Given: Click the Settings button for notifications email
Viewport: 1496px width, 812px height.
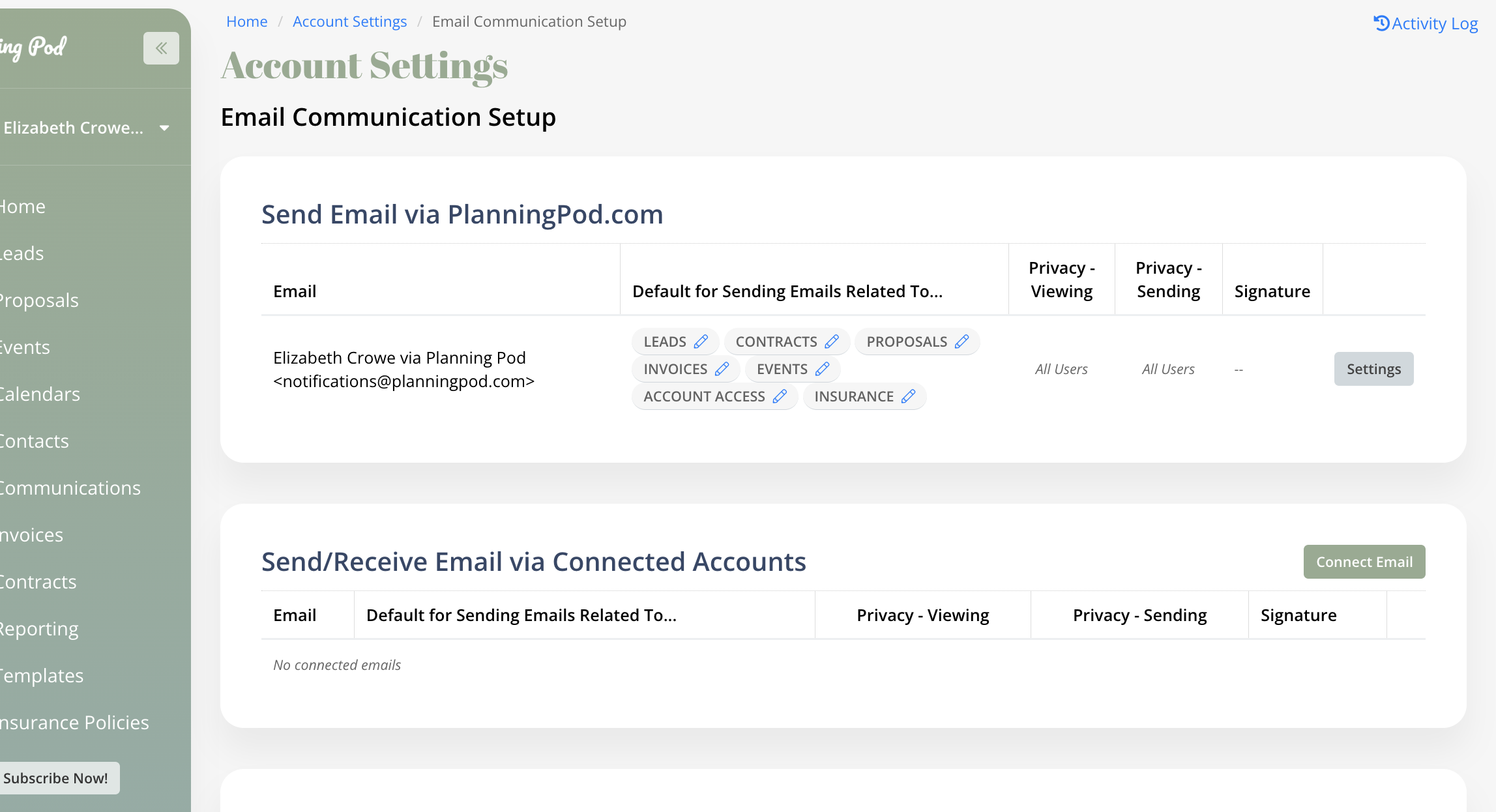Looking at the screenshot, I should [x=1373, y=369].
